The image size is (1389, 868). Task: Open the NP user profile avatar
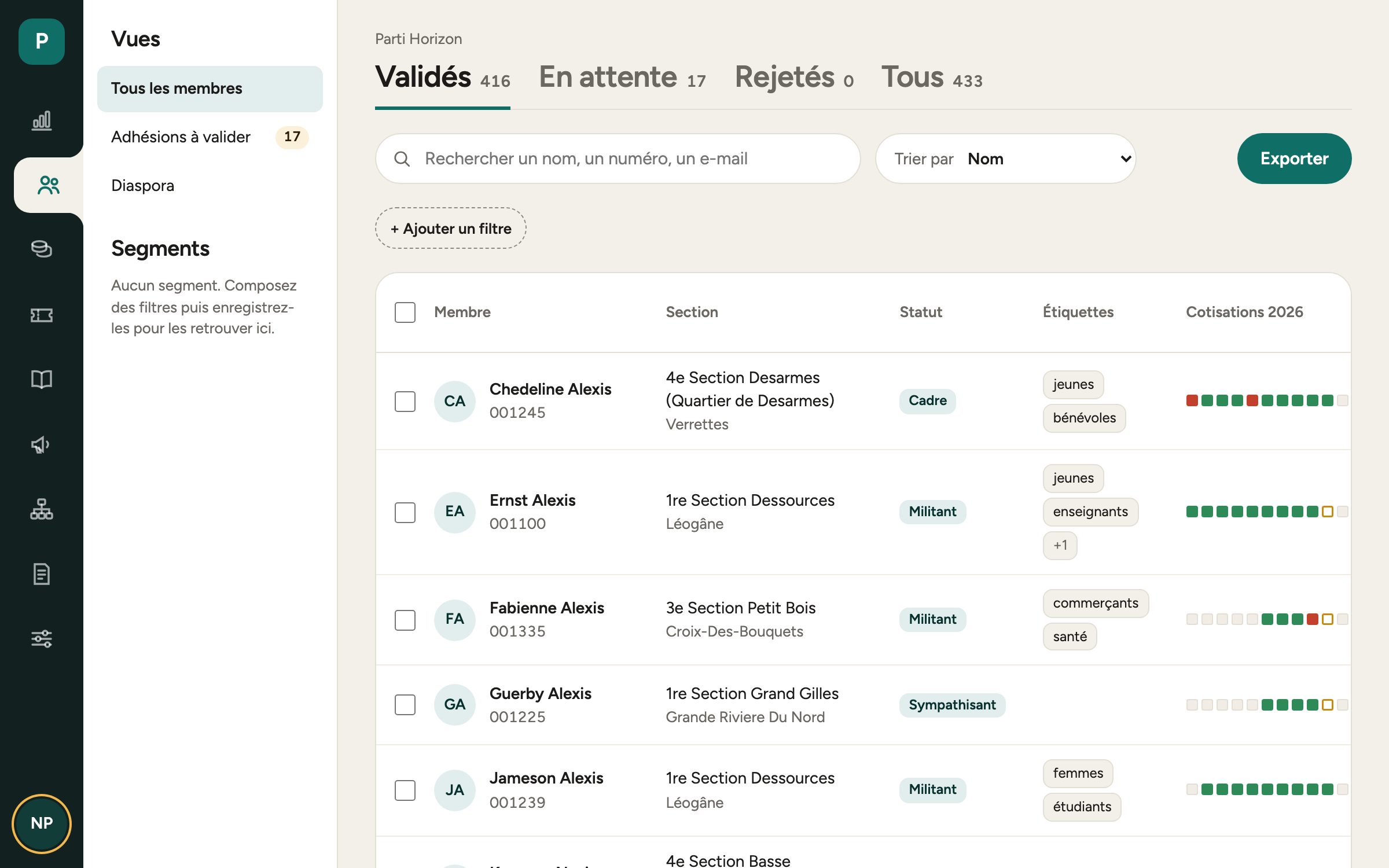coord(42,823)
